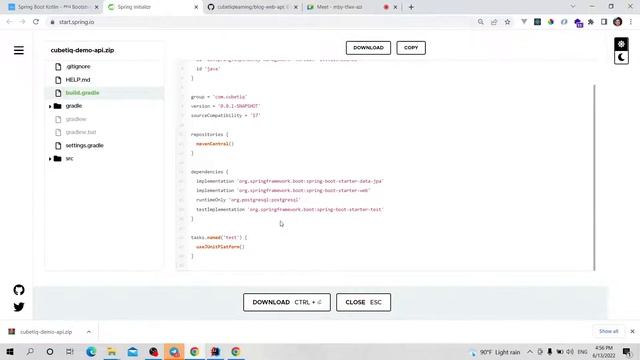
Task: Switch to dark theme with the moon icon
Action: pos(621,58)
